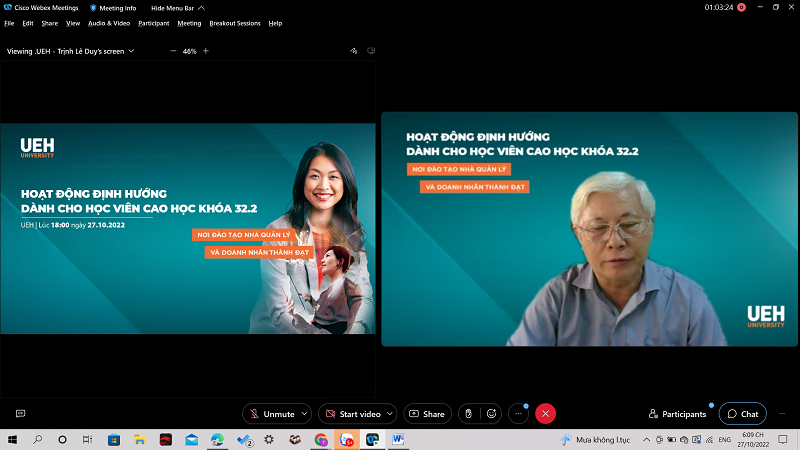Raise hand with the hand icon
The image size is (800, 450).
coord(468,414)
